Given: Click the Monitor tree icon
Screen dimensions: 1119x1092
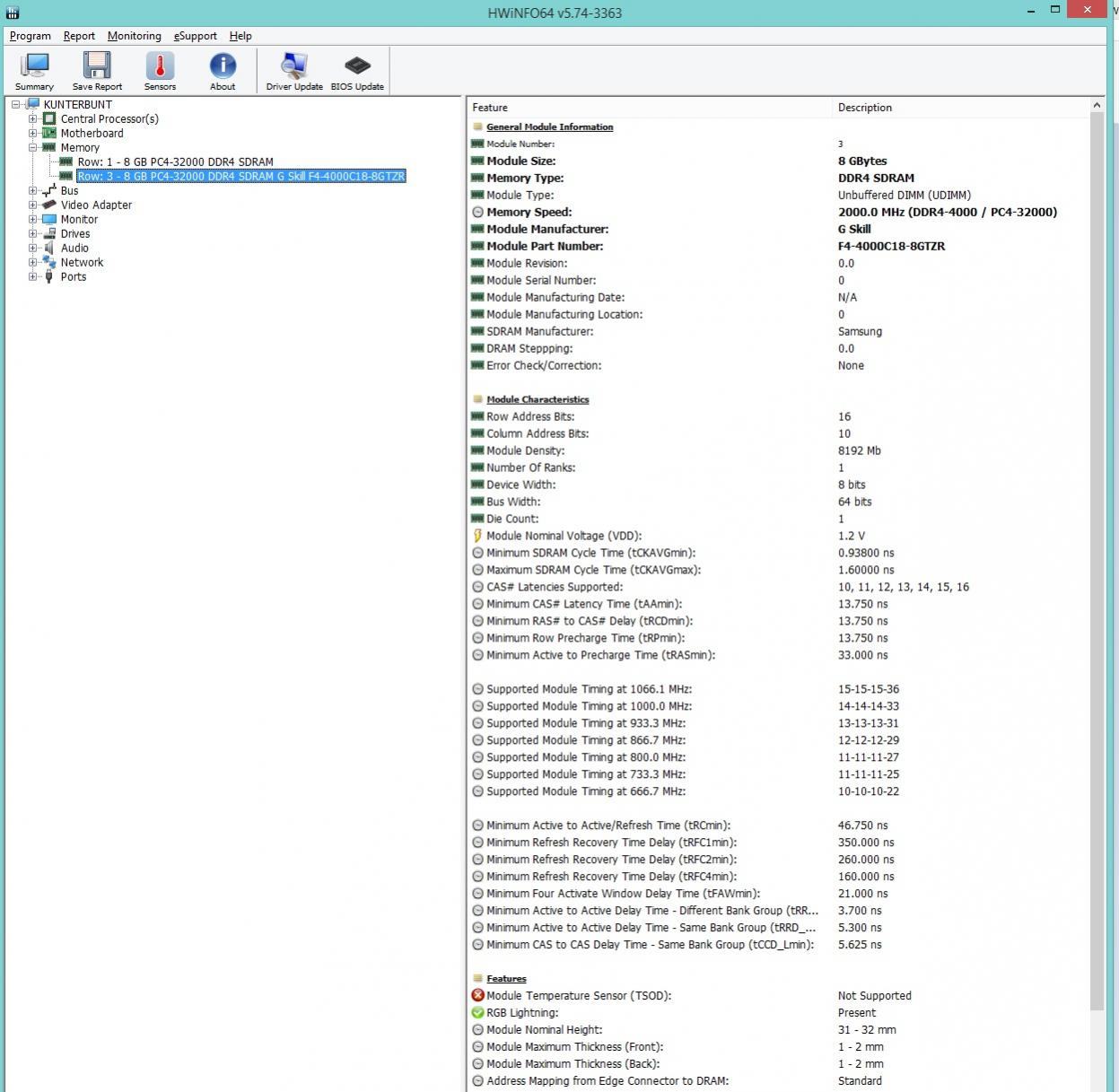Looking at the screenshot, I should pyautogui.click(x=49, y=219).
